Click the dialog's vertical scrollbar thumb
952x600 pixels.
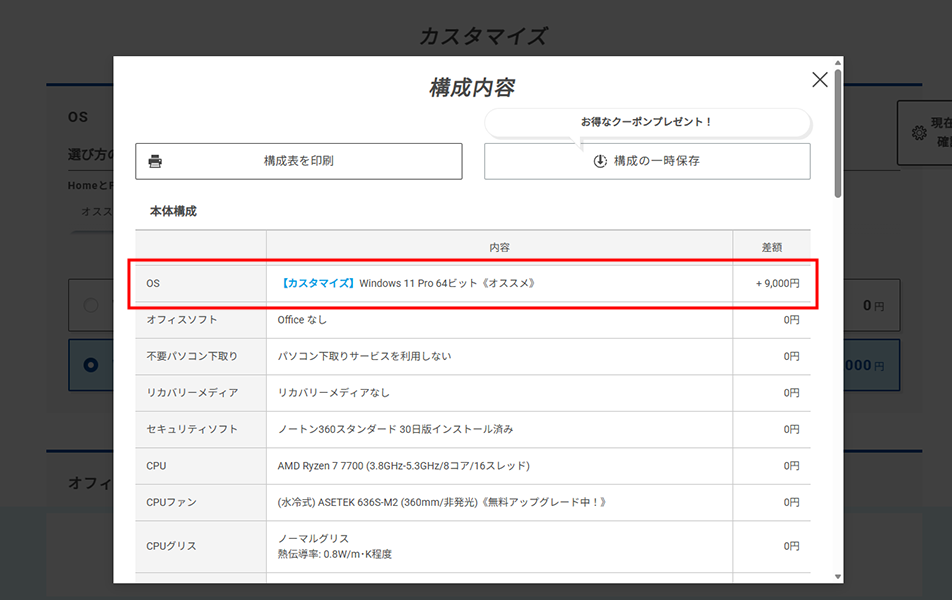(837, 130)
